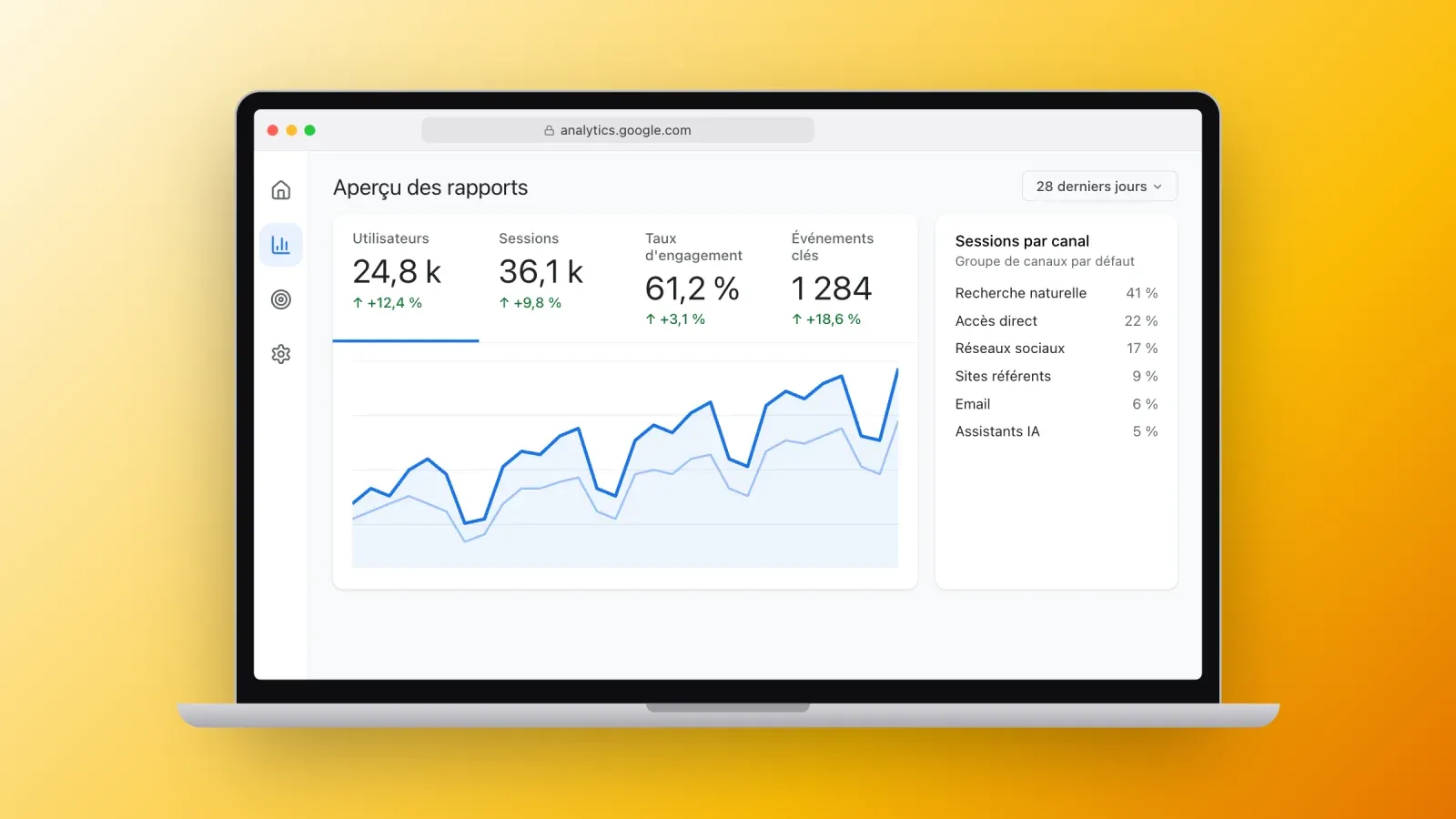Click the 5 % share value
The width and height of the screenshot is (1456, 819).
pos(1146,431)
